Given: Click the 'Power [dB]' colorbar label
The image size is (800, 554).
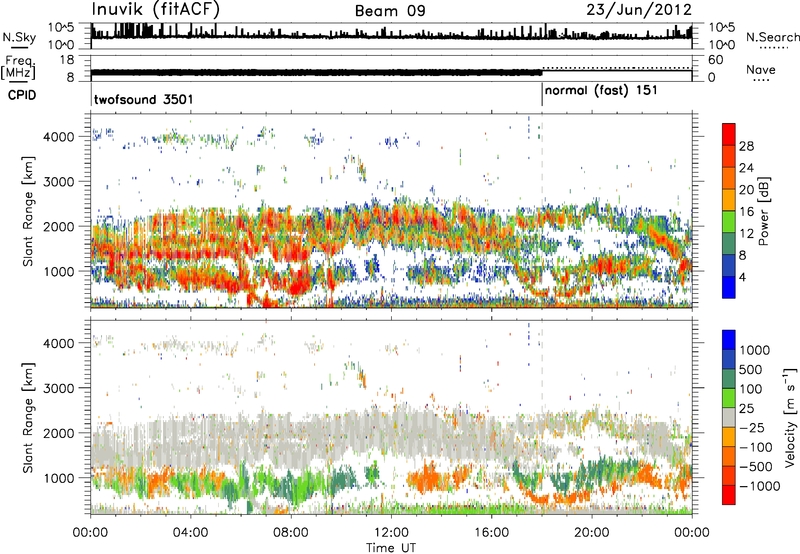Looking at the screenshot, I should (763, 211).
